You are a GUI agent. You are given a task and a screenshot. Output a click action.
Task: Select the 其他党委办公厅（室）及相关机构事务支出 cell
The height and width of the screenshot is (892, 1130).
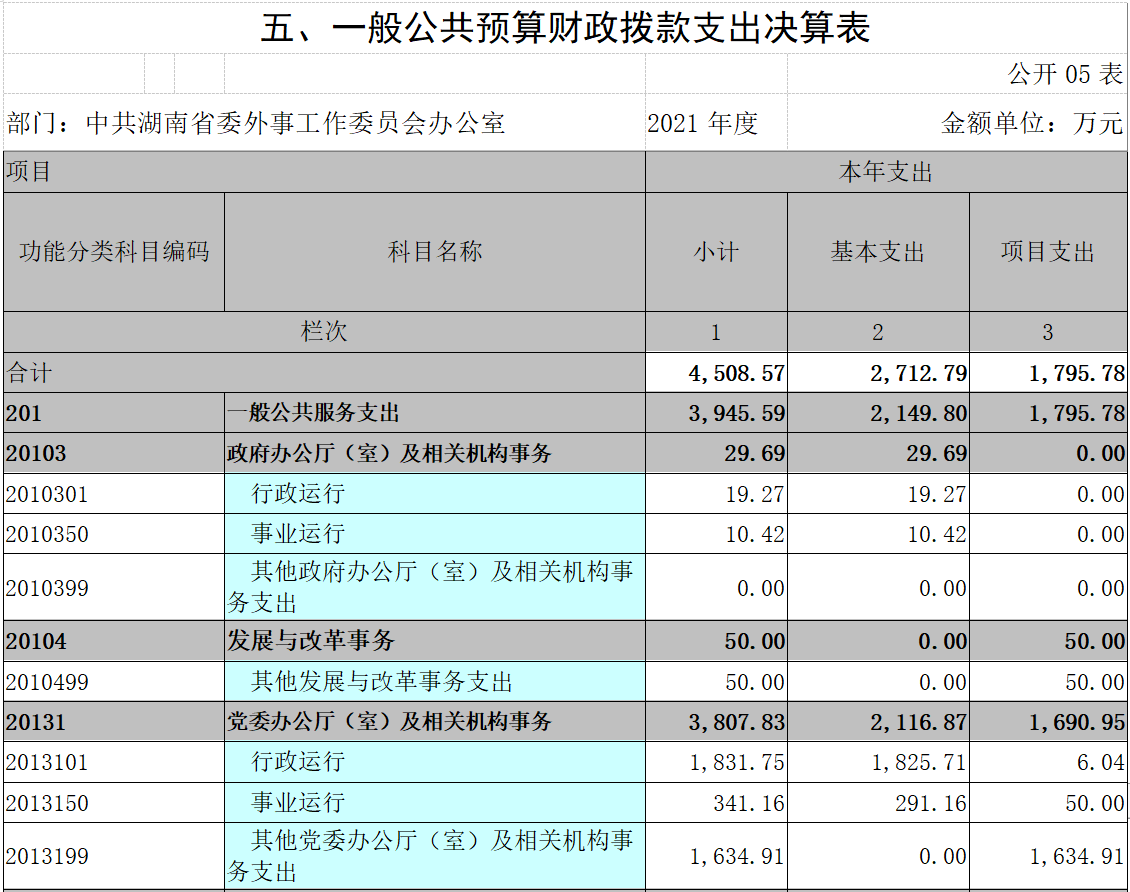pyautogui.click(x=435, y=856)
